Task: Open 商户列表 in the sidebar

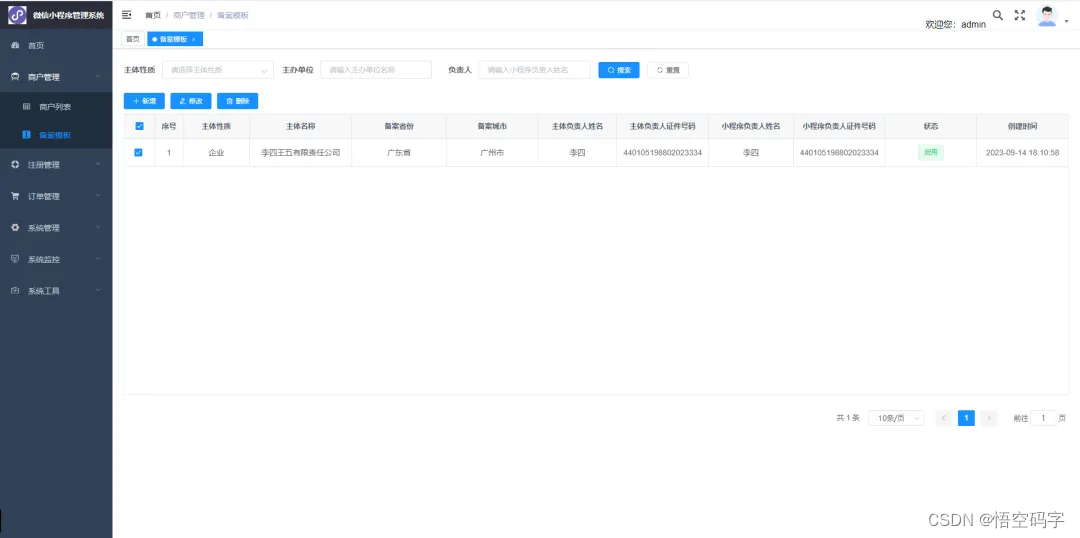Action: point(56,107)
